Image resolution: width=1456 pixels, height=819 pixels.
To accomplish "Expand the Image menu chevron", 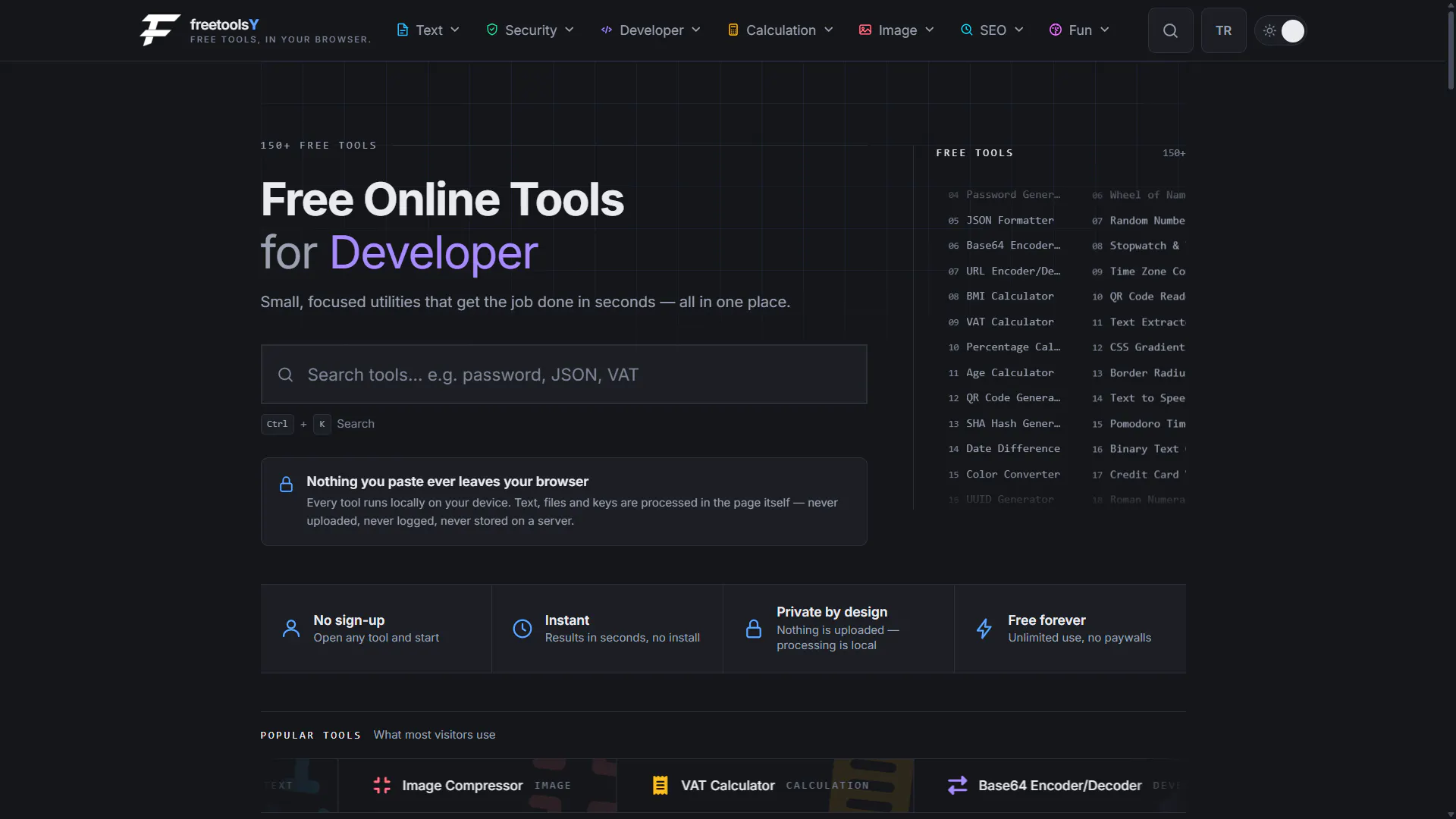I will (930, 30).
